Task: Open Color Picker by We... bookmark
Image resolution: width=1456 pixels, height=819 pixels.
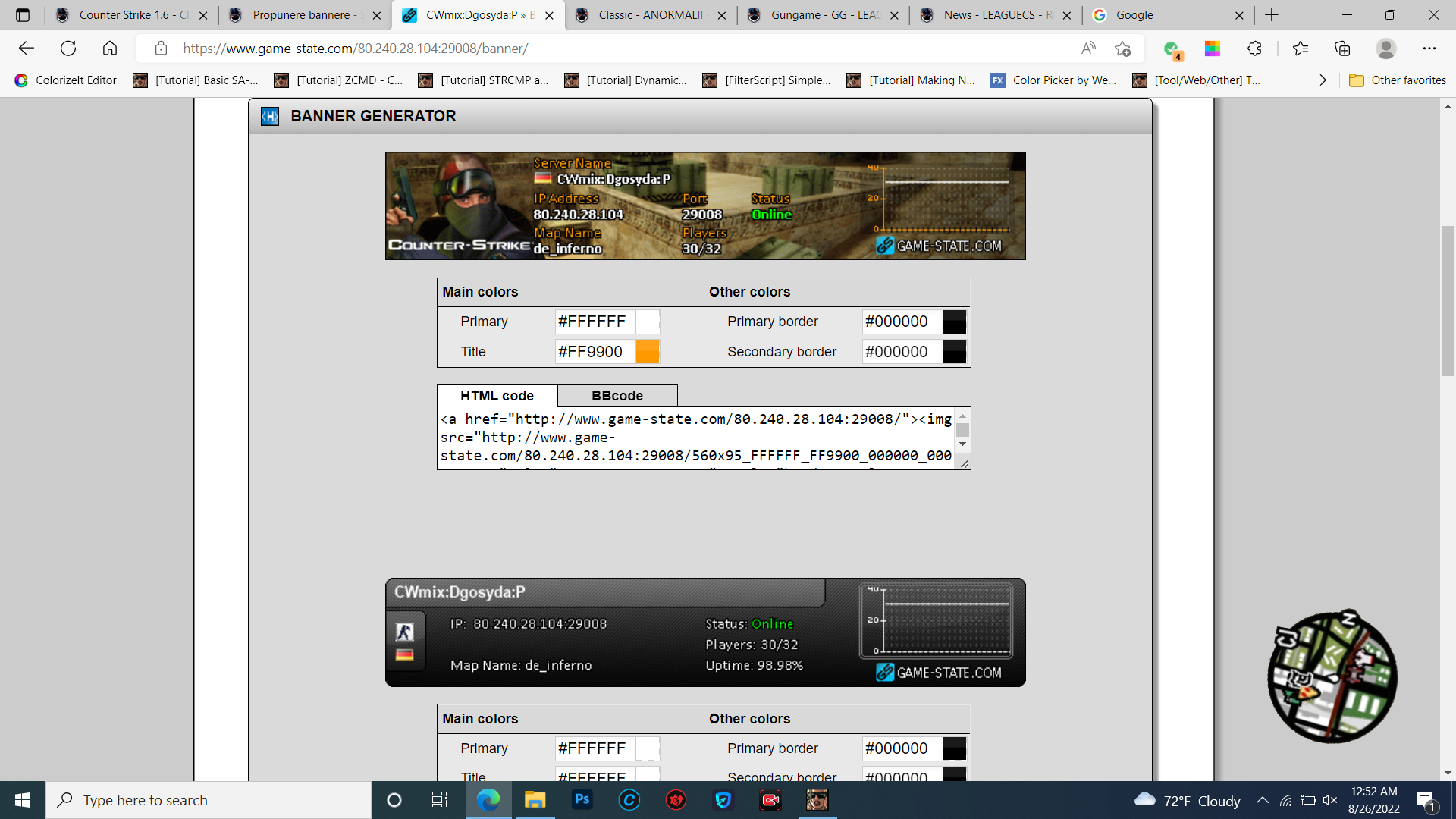Action: [x=1054, y=80]
